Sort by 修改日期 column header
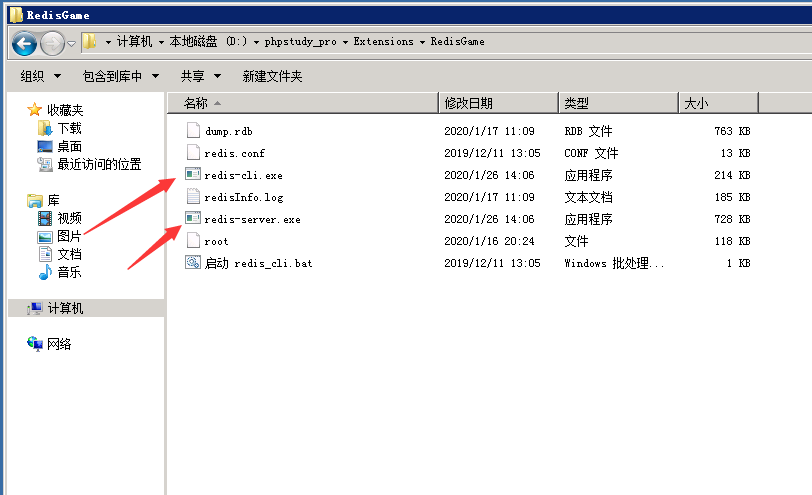Screen dimensions: 812x495 coord(498,103)
